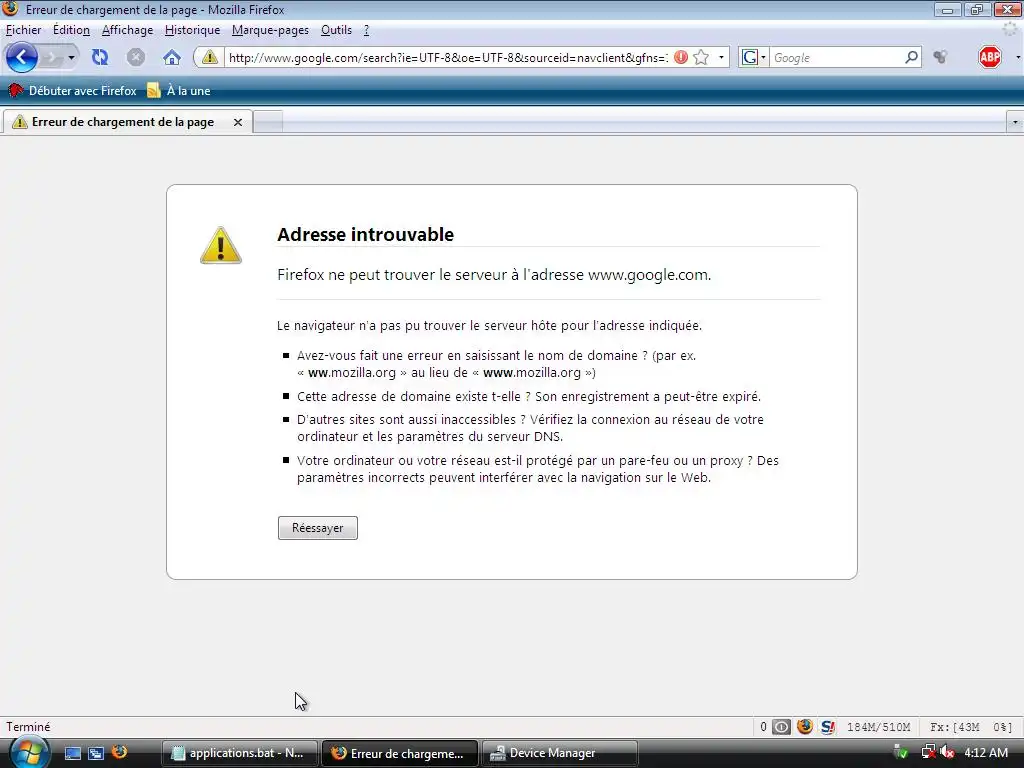Switch to Device Manager taskbar button
Screen dimensions: 1024x768
tap(560, 753)
